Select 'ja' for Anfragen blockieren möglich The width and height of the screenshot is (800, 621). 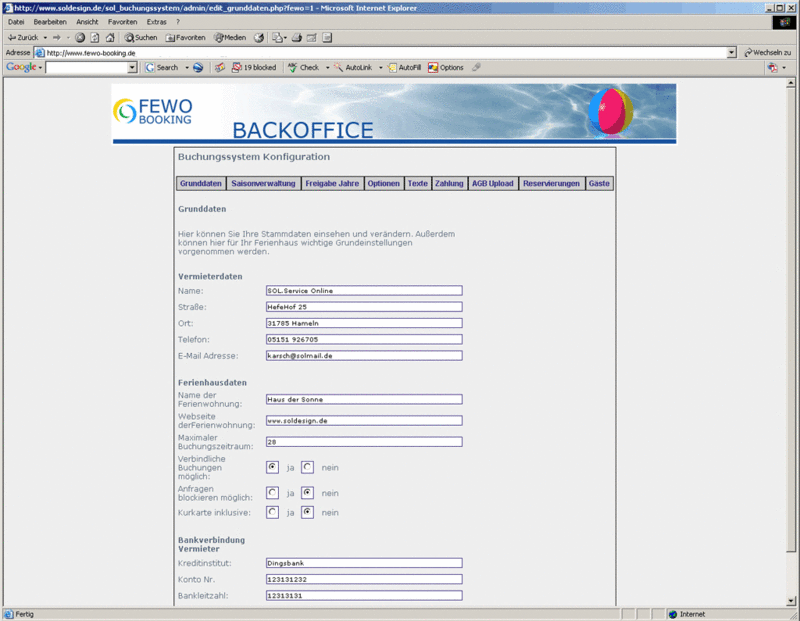pyautogui.click(x=272, y=492)
